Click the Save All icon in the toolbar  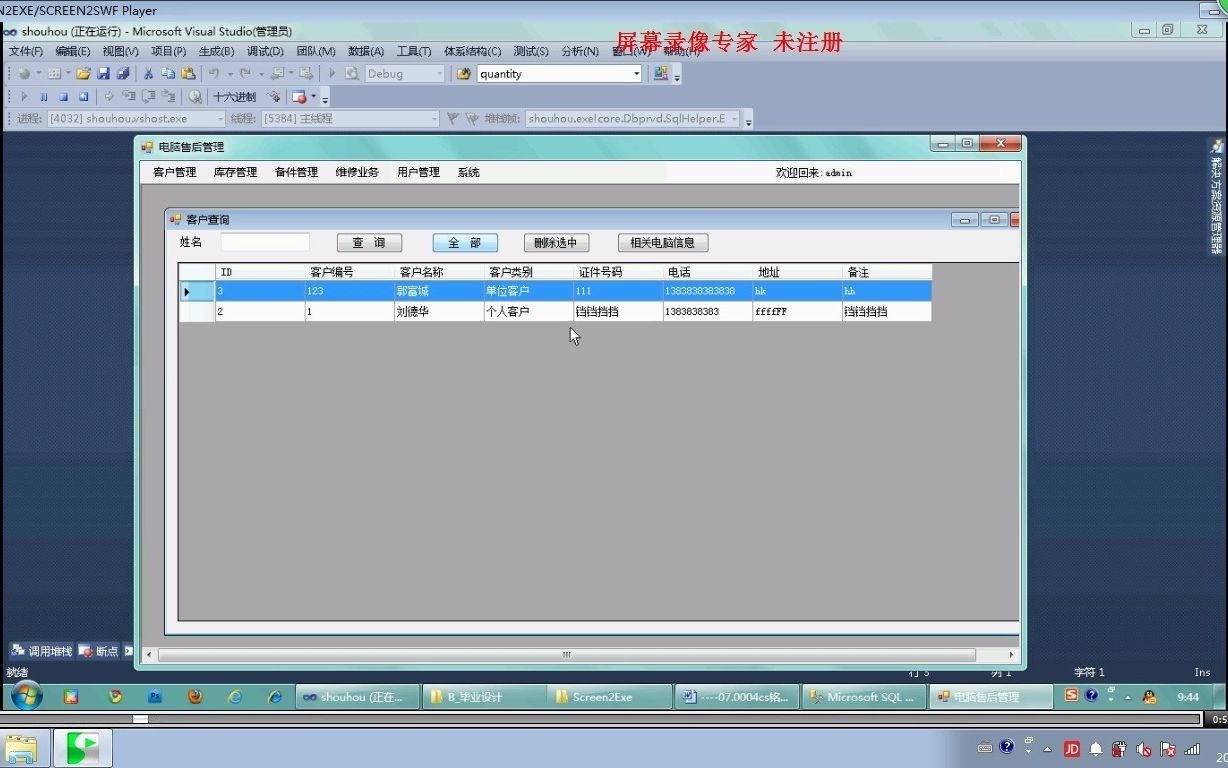pyautogui.click(x=124, y=73)
